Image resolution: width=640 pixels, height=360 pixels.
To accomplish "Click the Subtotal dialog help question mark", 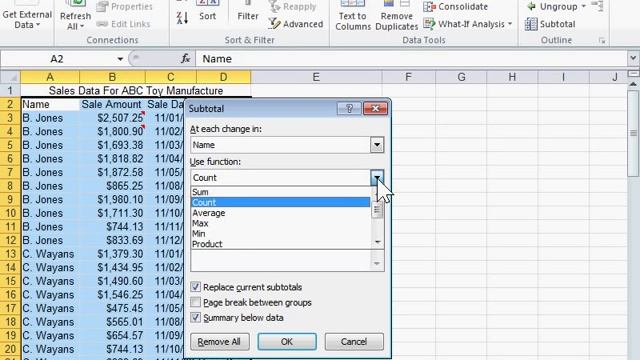I will 349,109.
